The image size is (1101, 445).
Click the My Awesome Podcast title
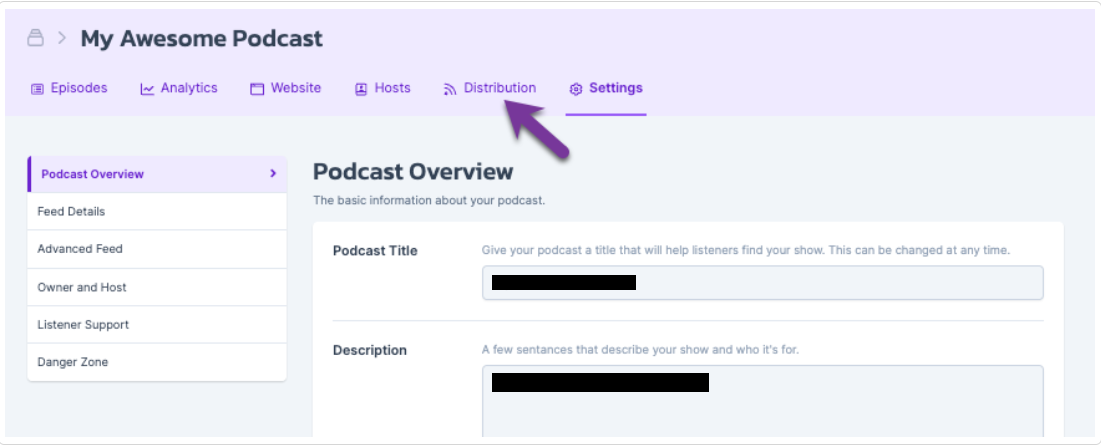click(202, 39)
